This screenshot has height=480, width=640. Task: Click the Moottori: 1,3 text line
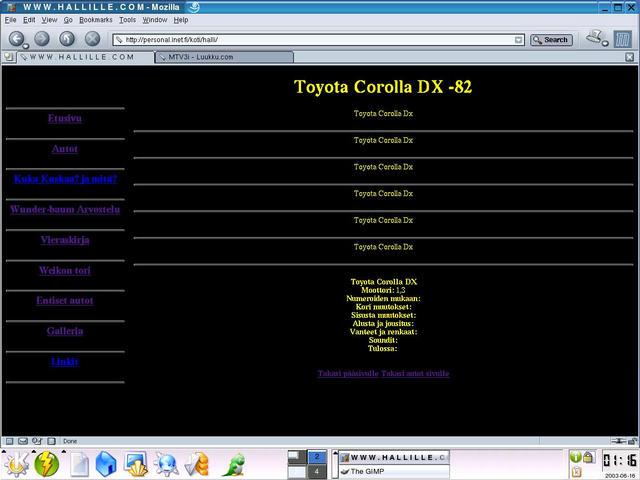383,290
